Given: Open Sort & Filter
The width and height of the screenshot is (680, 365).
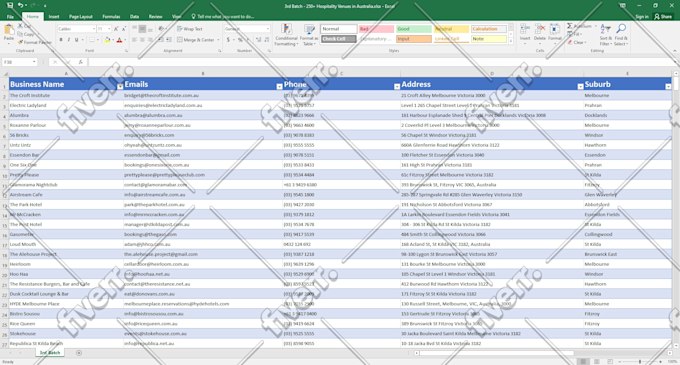Looking at the screenshot, I should [605, 34].
